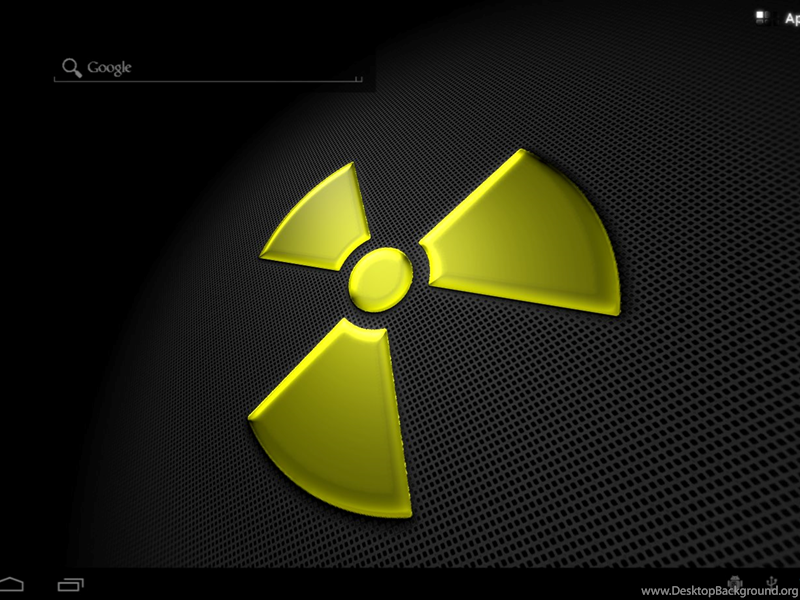Tap the Google logo text in search bar
The image size is (800, 600).
tap(110, 68)
